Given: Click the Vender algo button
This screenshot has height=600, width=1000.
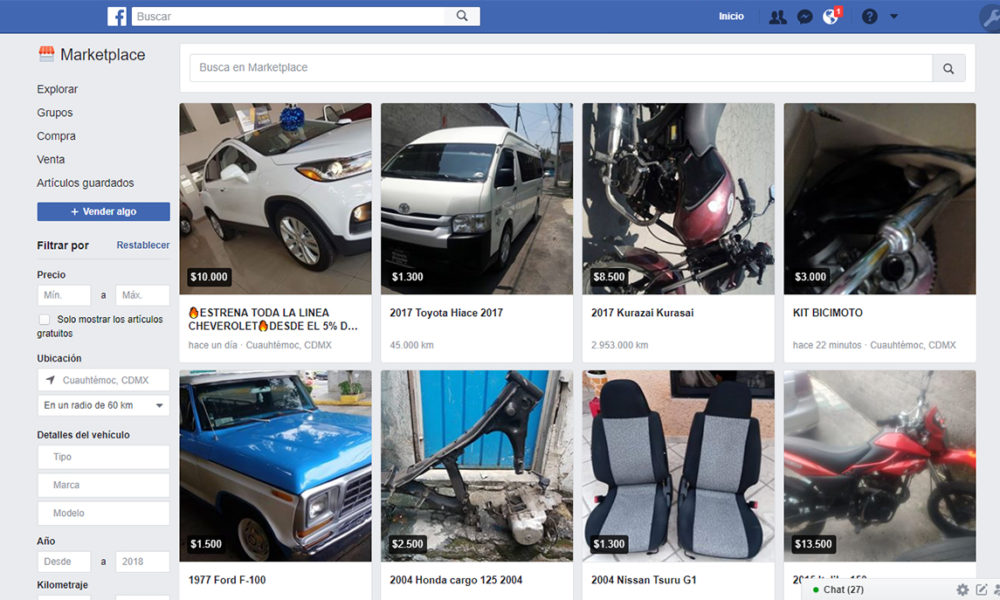Looking at the screenshot, I should tap(103, 212).
